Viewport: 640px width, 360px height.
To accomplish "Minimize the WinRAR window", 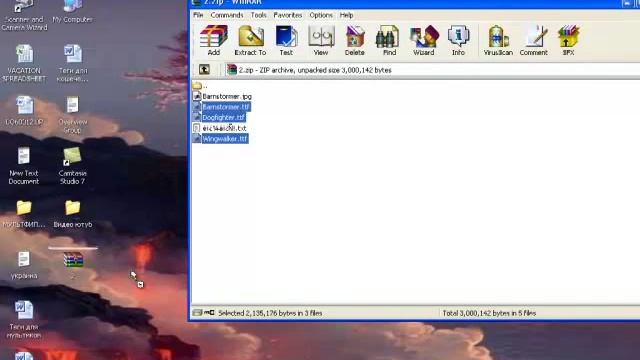I will pos(627,3).
